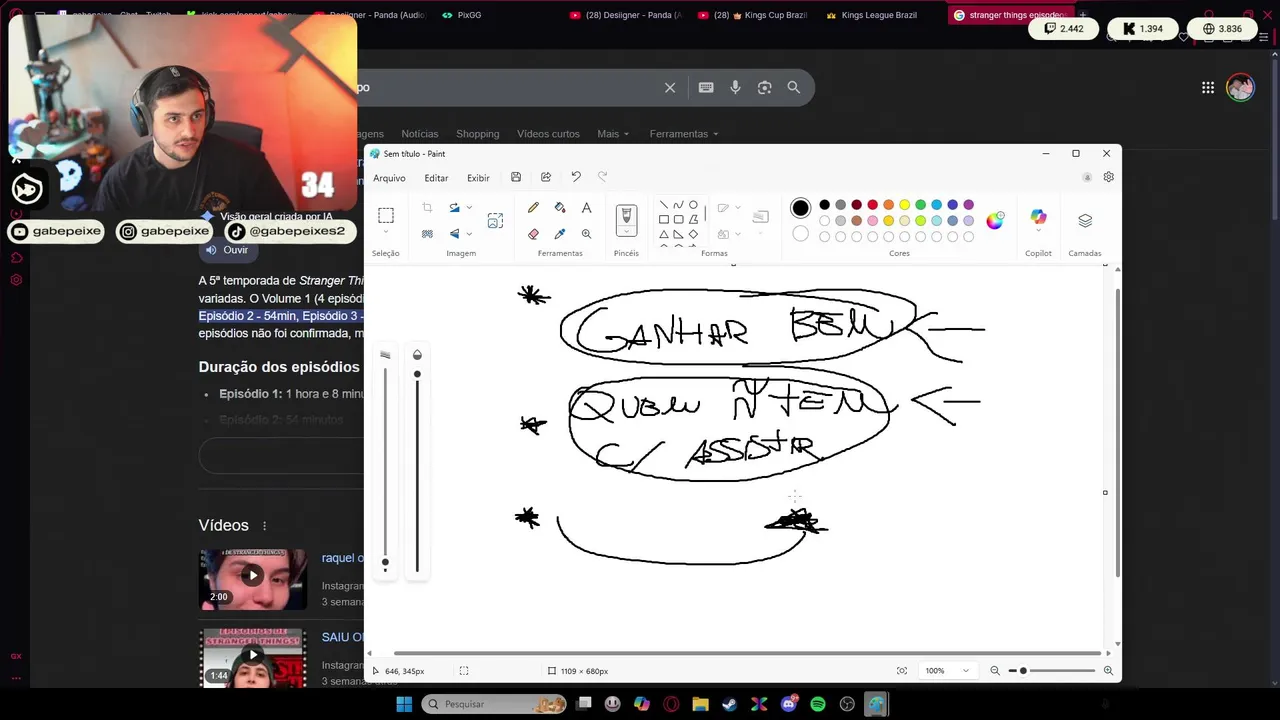The width and height of the screenshot is (1280, 720).
Task: Click the Share icon in Paint
Action: (546, 177)
